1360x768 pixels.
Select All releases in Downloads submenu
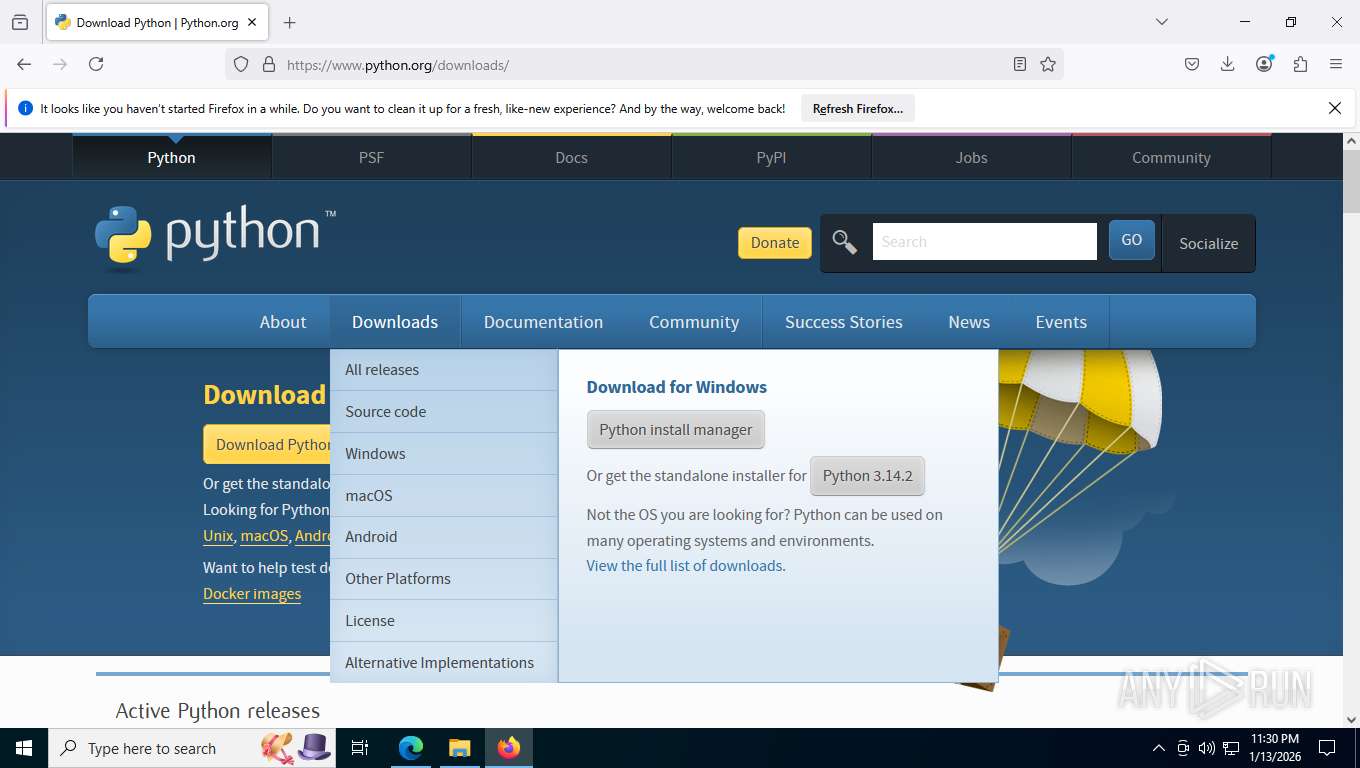pyautogui.click(x=444, y=370)
